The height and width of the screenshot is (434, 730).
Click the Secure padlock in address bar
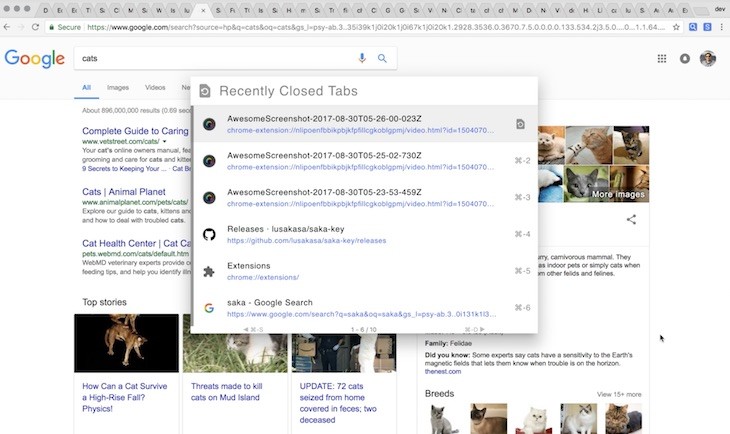click(51, 27)
